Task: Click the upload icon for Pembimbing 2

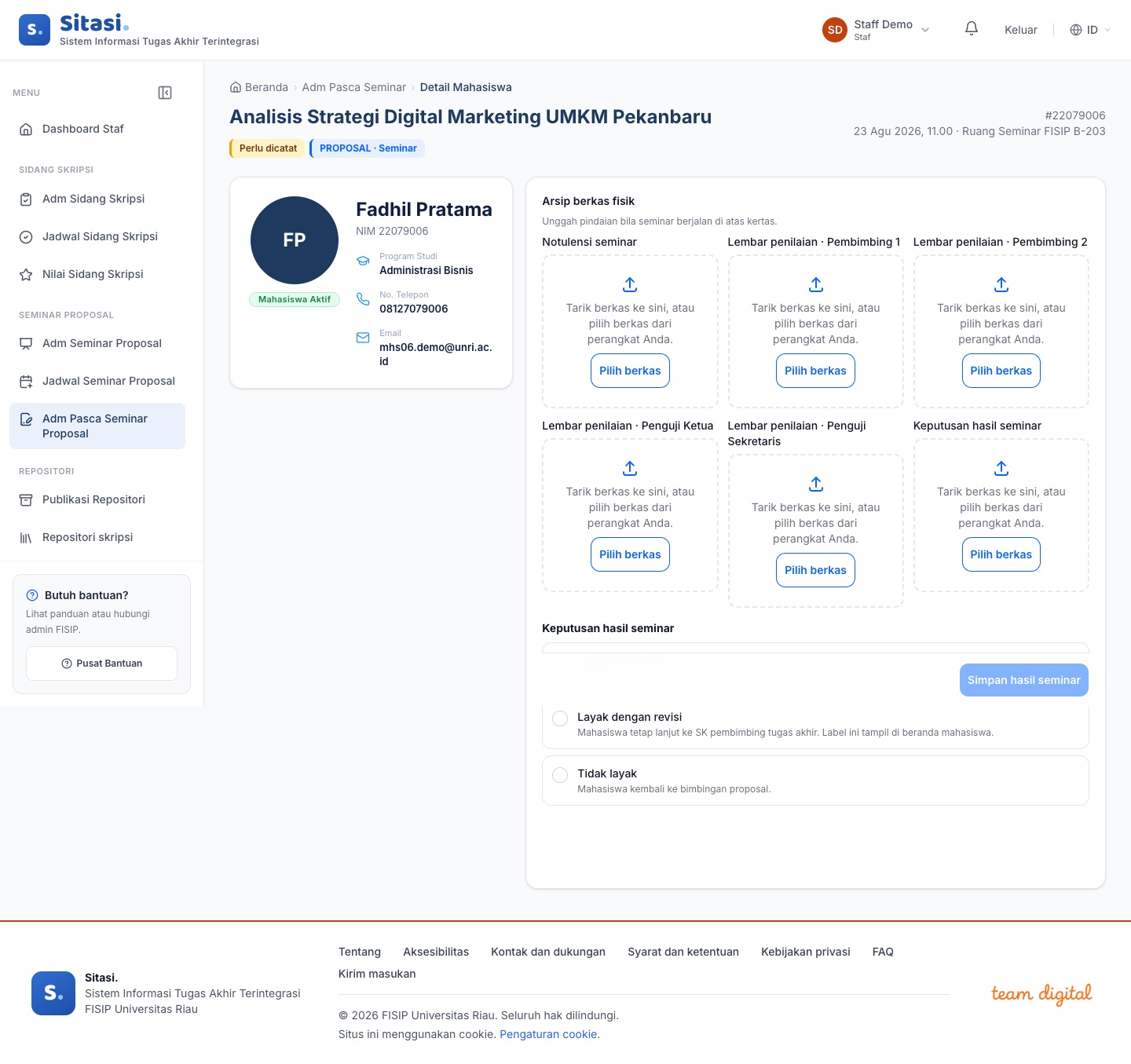Action: [1001, 284]
